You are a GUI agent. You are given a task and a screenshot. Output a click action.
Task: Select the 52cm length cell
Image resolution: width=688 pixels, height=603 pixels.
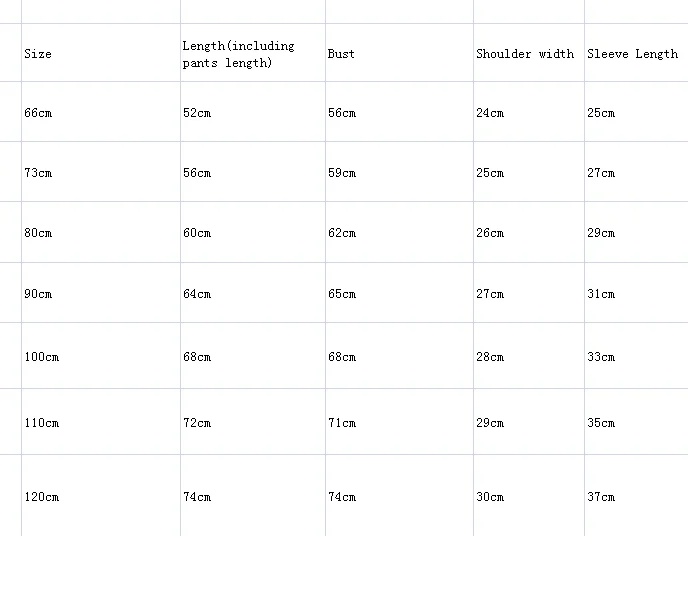253,111
